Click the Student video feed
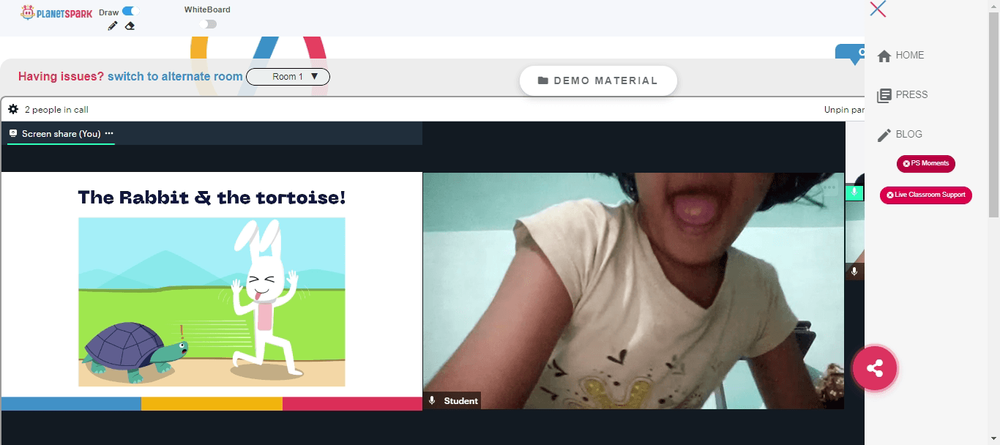1000x445 pixels. 633,291
